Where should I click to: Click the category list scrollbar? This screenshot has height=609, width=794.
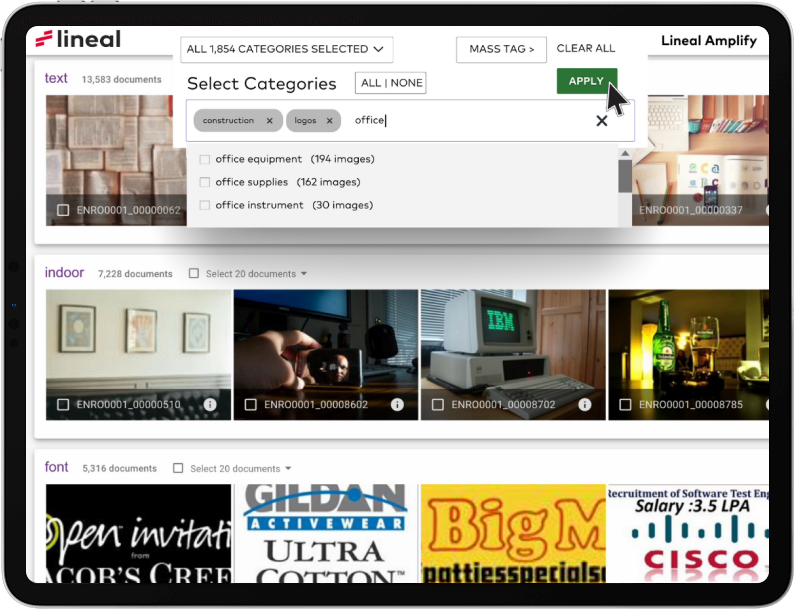point(625,176)
